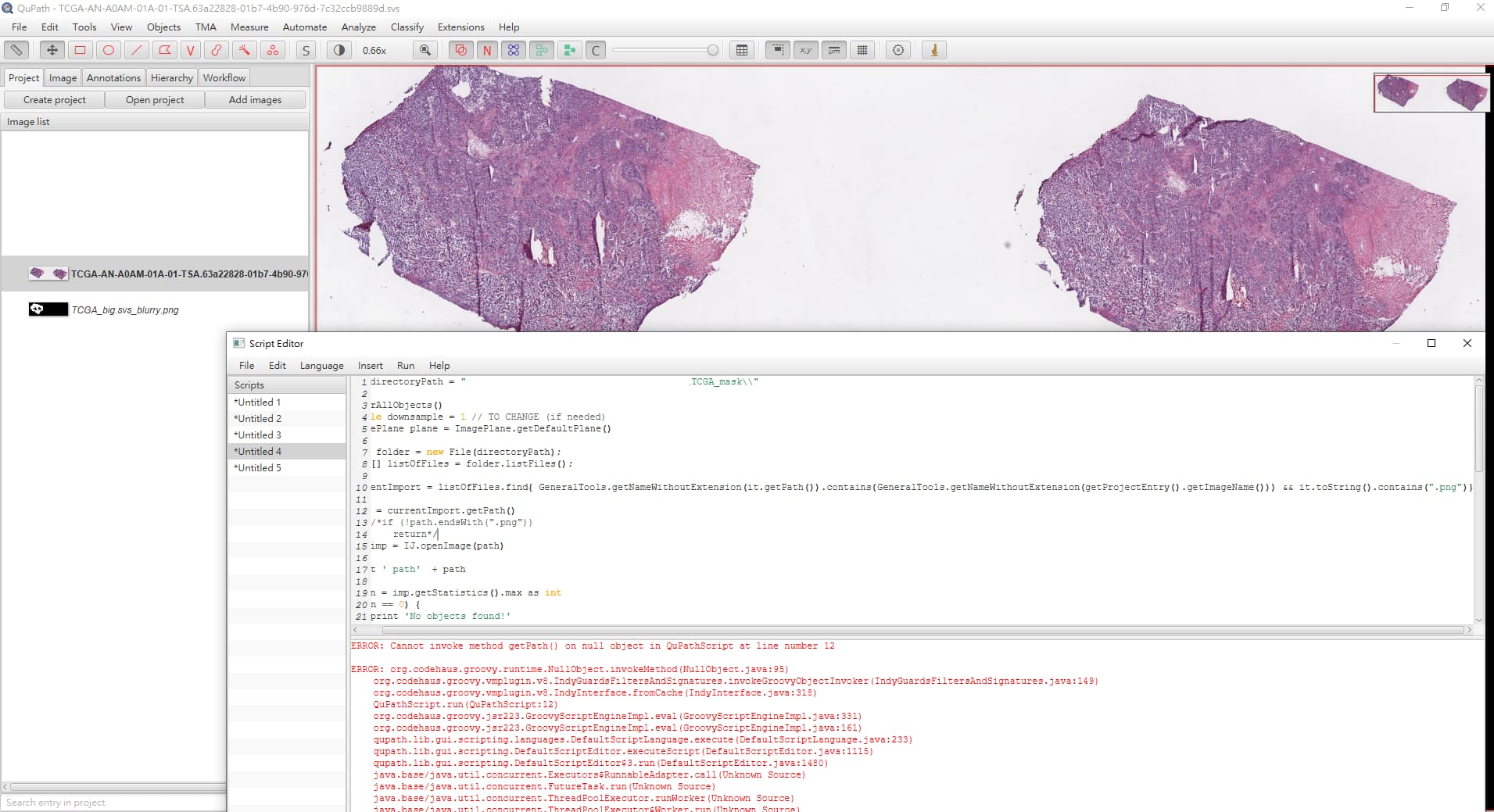Switch to the Annotations tab
Viewport: 1494px width, 812px height.
click(113, 77)
